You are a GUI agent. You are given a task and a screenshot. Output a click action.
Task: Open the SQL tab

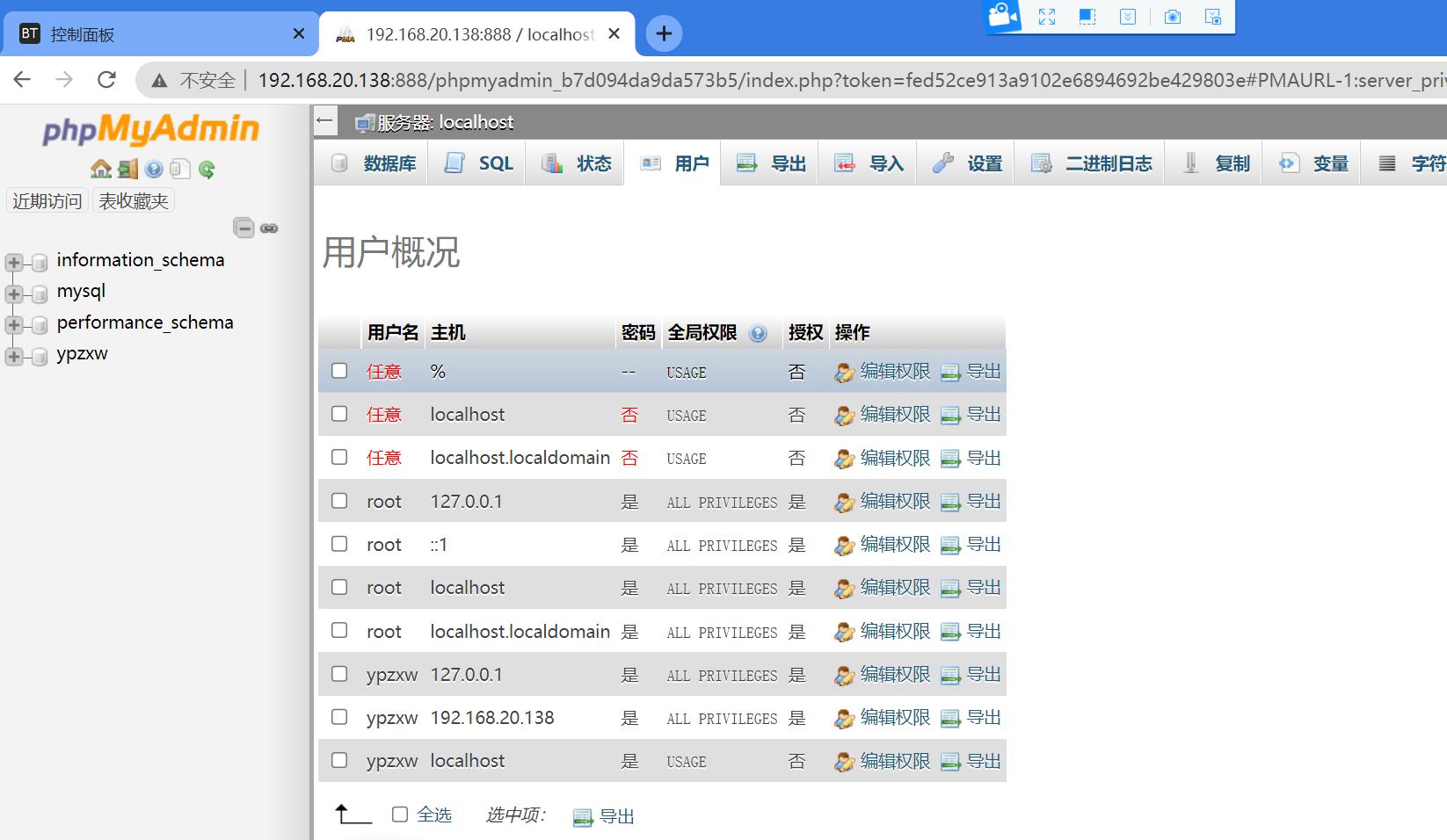[476, 163]
